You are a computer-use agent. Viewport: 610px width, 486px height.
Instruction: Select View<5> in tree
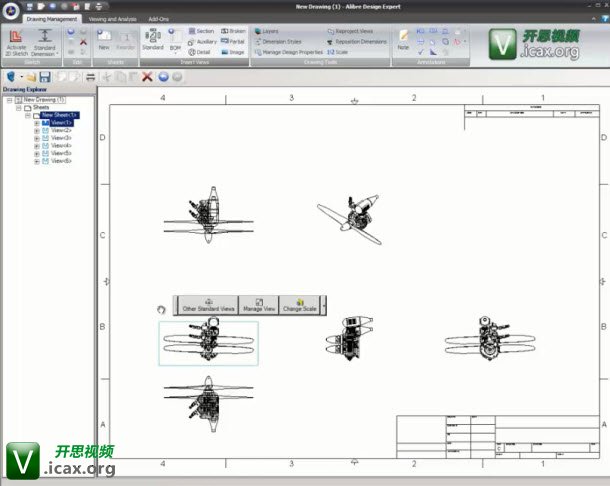coord(61,153)
